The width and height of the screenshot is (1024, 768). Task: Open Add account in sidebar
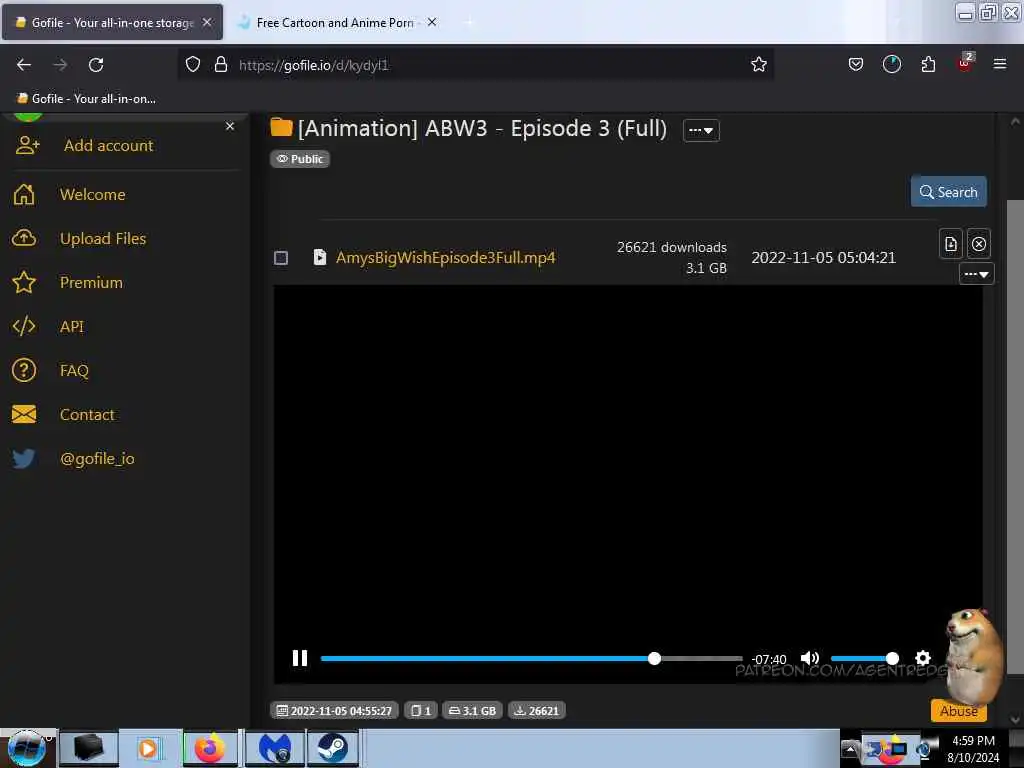108,145
